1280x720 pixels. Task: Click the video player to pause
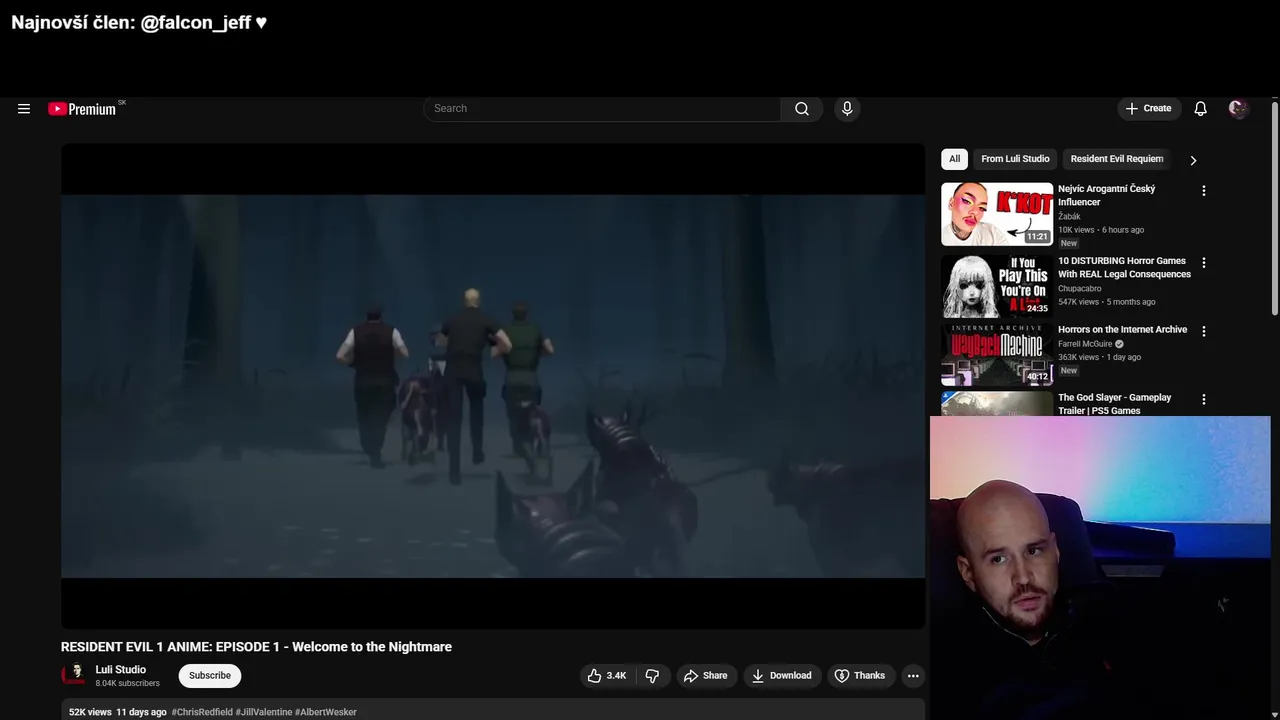(x=493, y=386)
